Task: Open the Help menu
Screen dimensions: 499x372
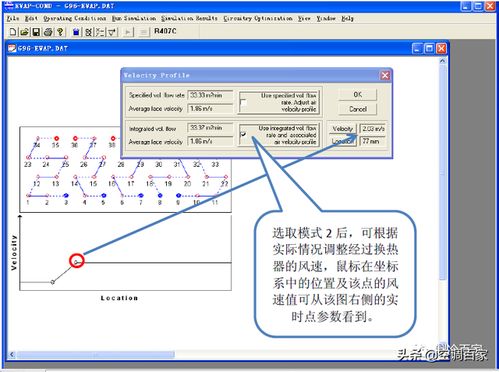Action: [347, 18]
